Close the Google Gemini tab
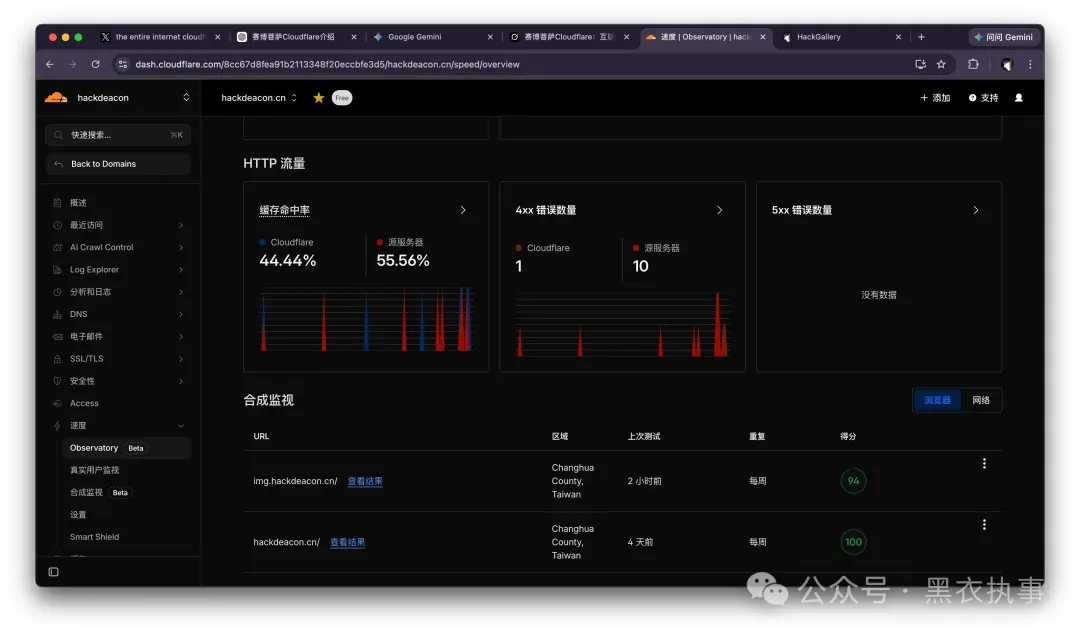The height and width of the screenshot is (634, 1080). coord(490,37)
